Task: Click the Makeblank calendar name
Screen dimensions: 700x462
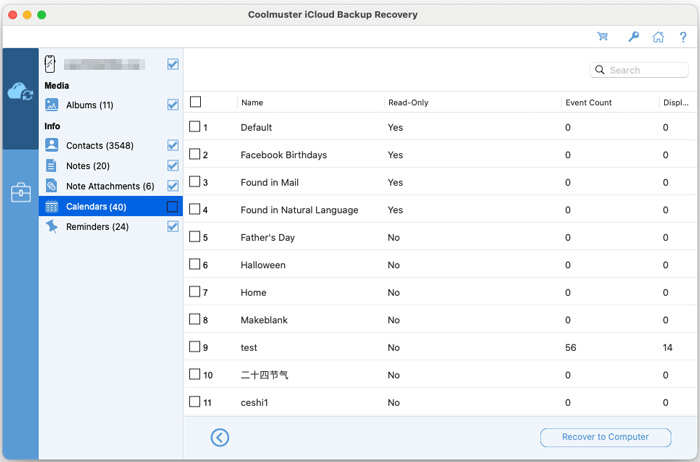Action: (264, 320)
